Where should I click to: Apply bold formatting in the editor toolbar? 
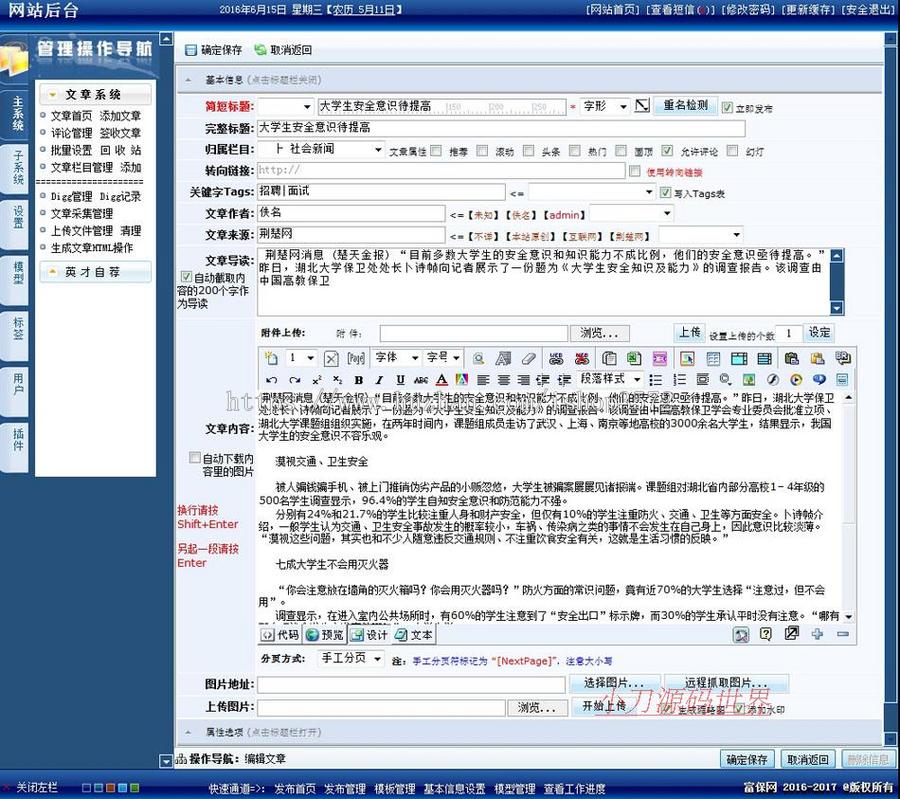tap(359, 379)
